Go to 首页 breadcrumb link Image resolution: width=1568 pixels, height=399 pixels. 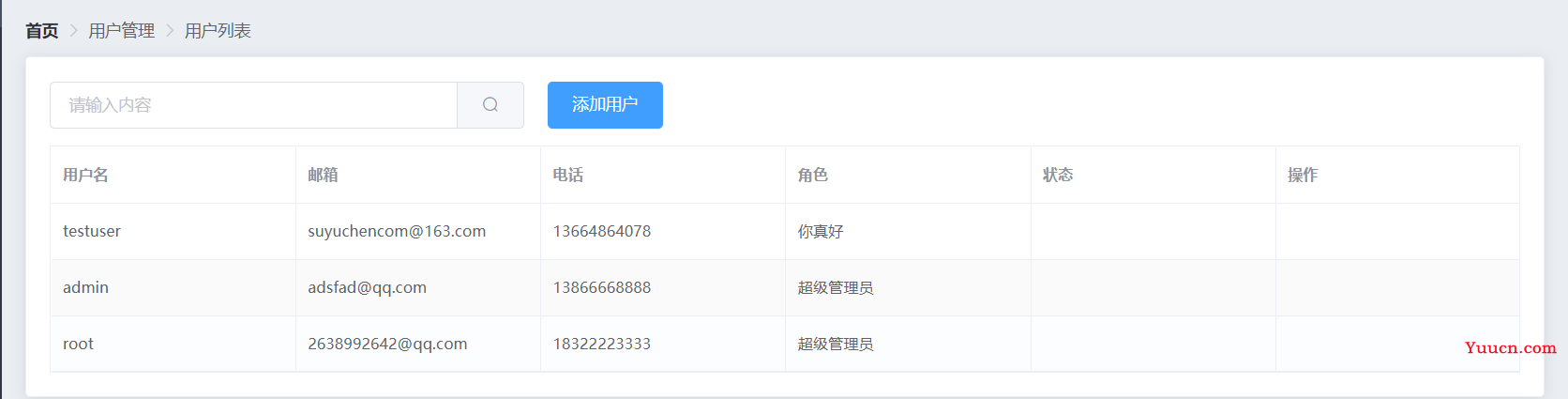click(41, 31)
